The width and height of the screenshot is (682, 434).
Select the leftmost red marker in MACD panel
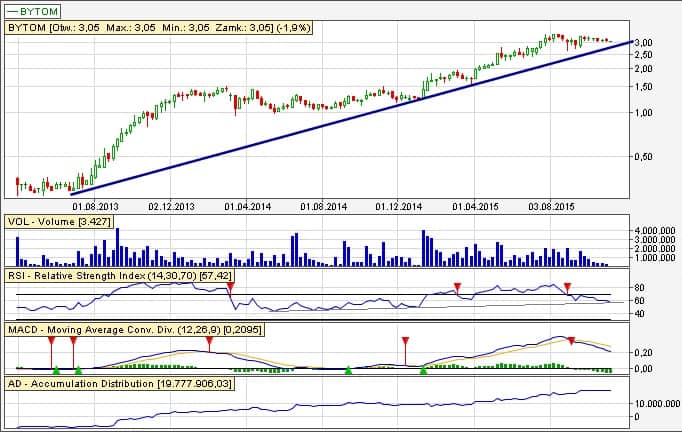[50, 342]
